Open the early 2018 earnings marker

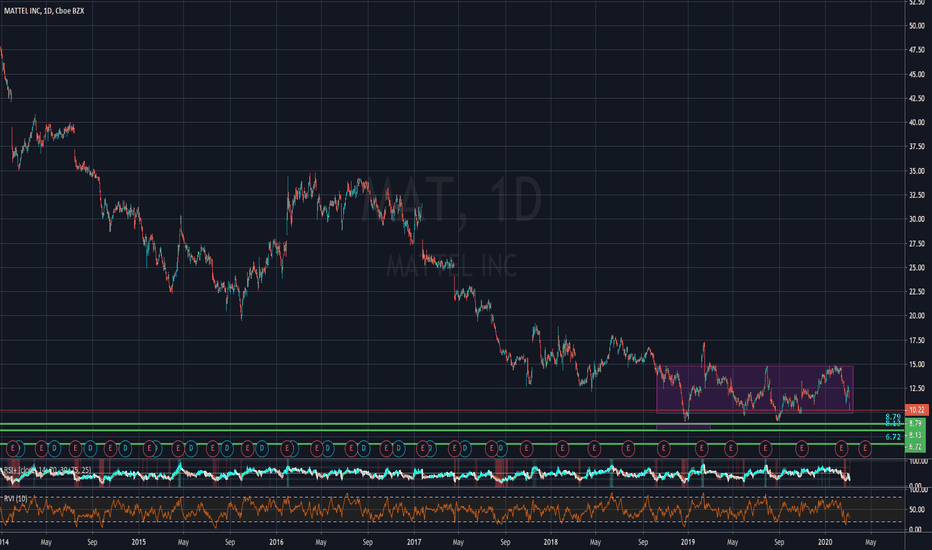pyautogui.click(x=562, y=448)
